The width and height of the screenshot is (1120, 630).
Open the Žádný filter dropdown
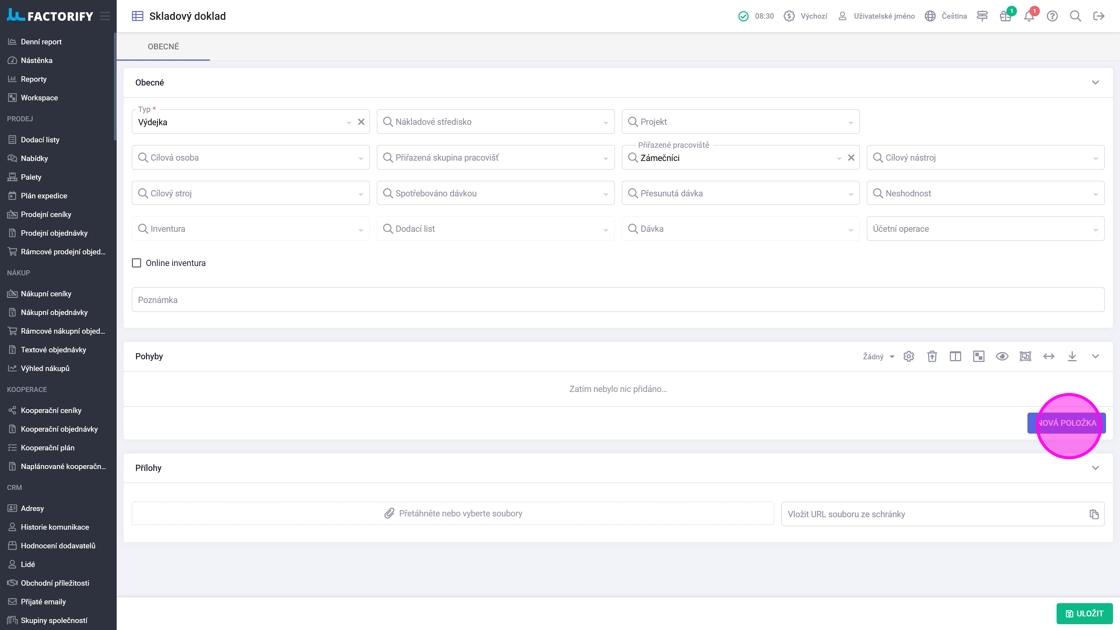(879, 357)
